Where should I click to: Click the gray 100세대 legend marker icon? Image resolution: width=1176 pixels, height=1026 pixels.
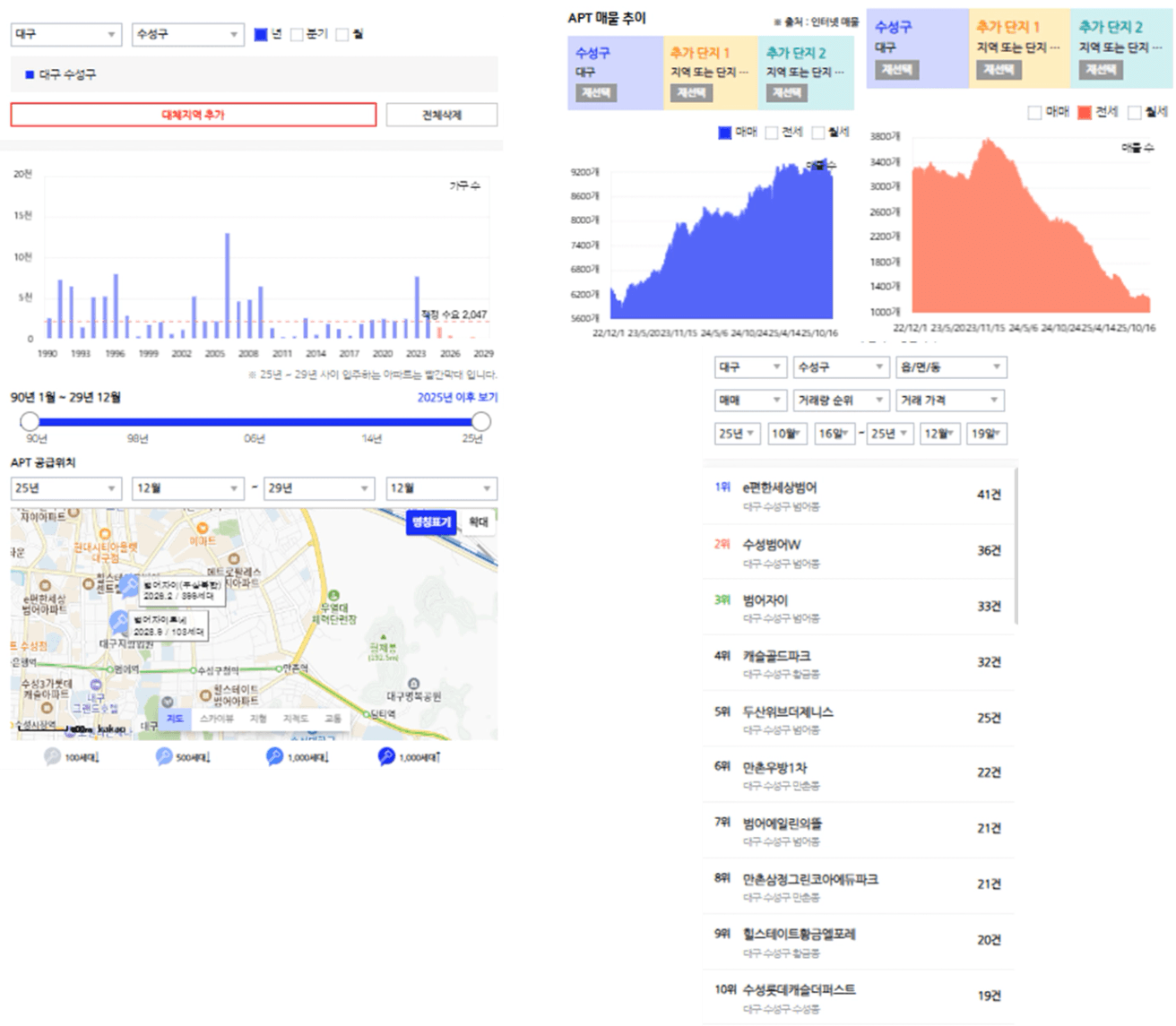coord(53,756)
